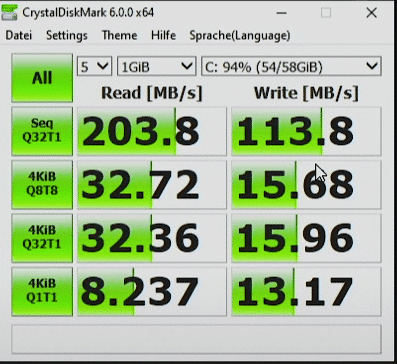This screenshot has width=397, height=364.
Task: Select the 8.237 read result
Action: click(152, 291)
